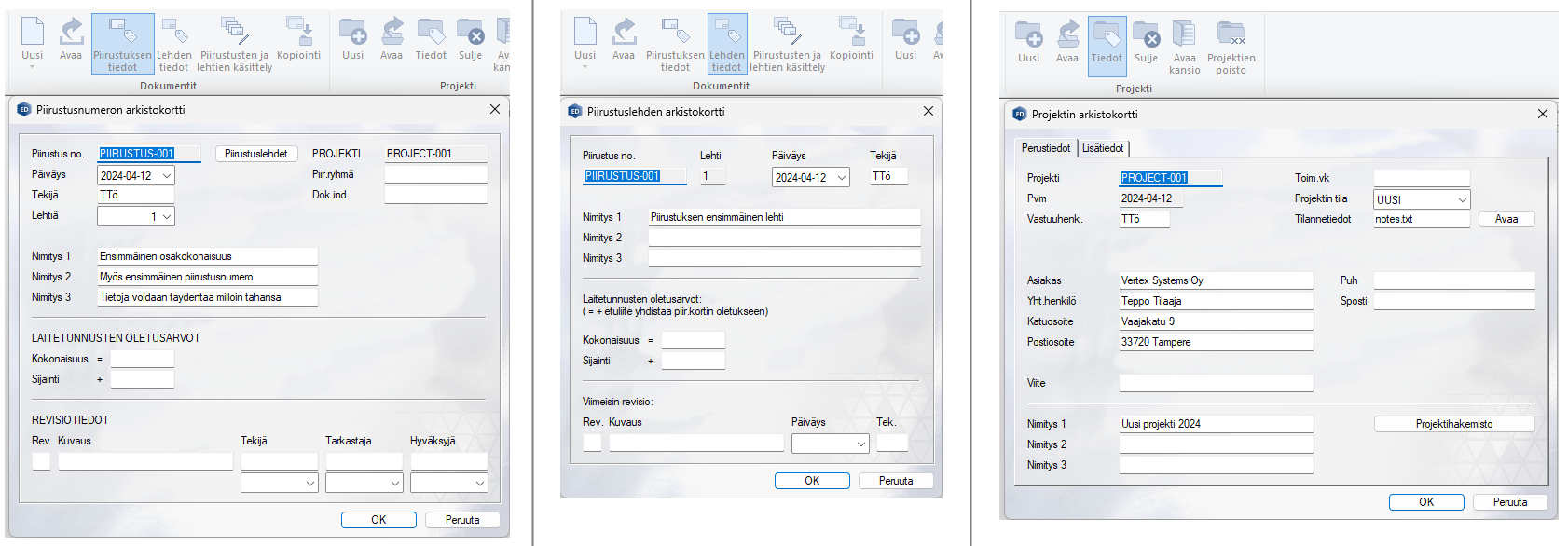Click Nimitys 1 field reading Uusi projekti 2024
1568x546 pixels.
click(1217, 424)
